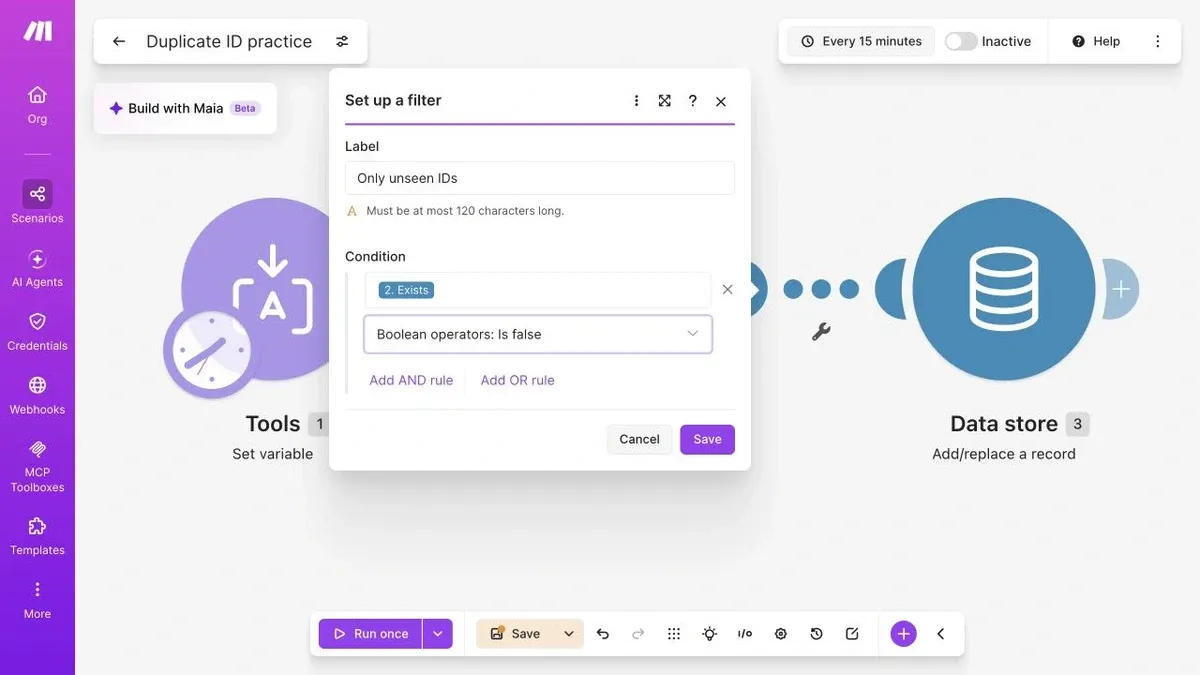Open the Tools Set variable module
This screenshot has height=675, width=1200.
click(272, 289)
